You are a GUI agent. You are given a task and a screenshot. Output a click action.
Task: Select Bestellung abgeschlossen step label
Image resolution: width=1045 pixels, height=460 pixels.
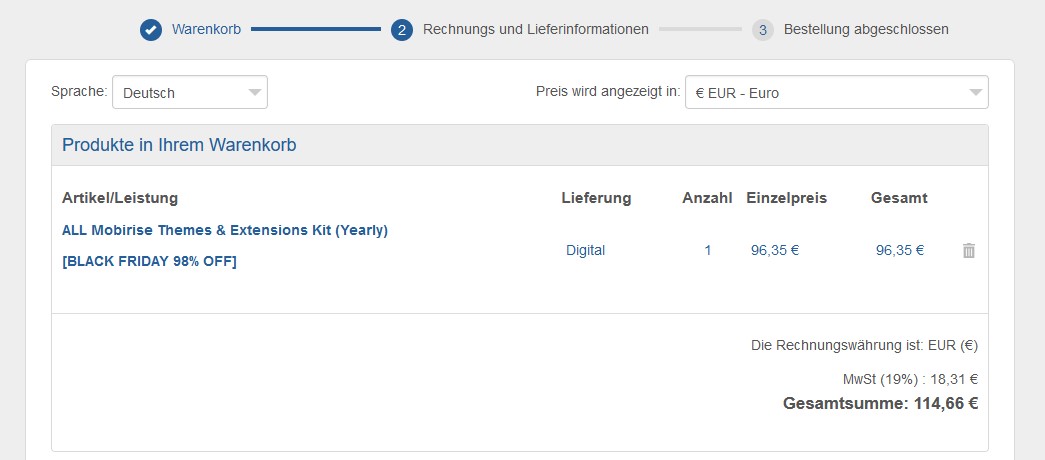(x=866, y=30)
